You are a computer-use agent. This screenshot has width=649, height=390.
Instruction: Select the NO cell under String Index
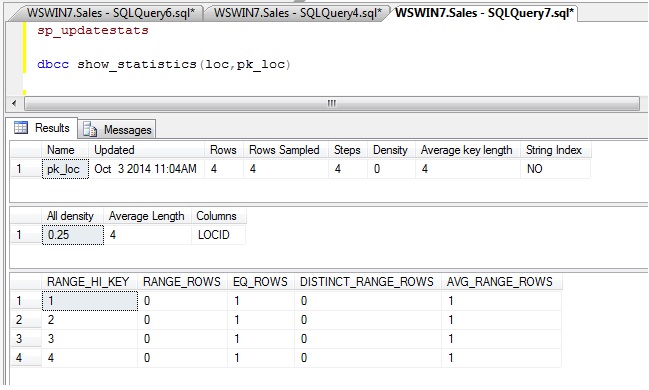pos(555,169)
